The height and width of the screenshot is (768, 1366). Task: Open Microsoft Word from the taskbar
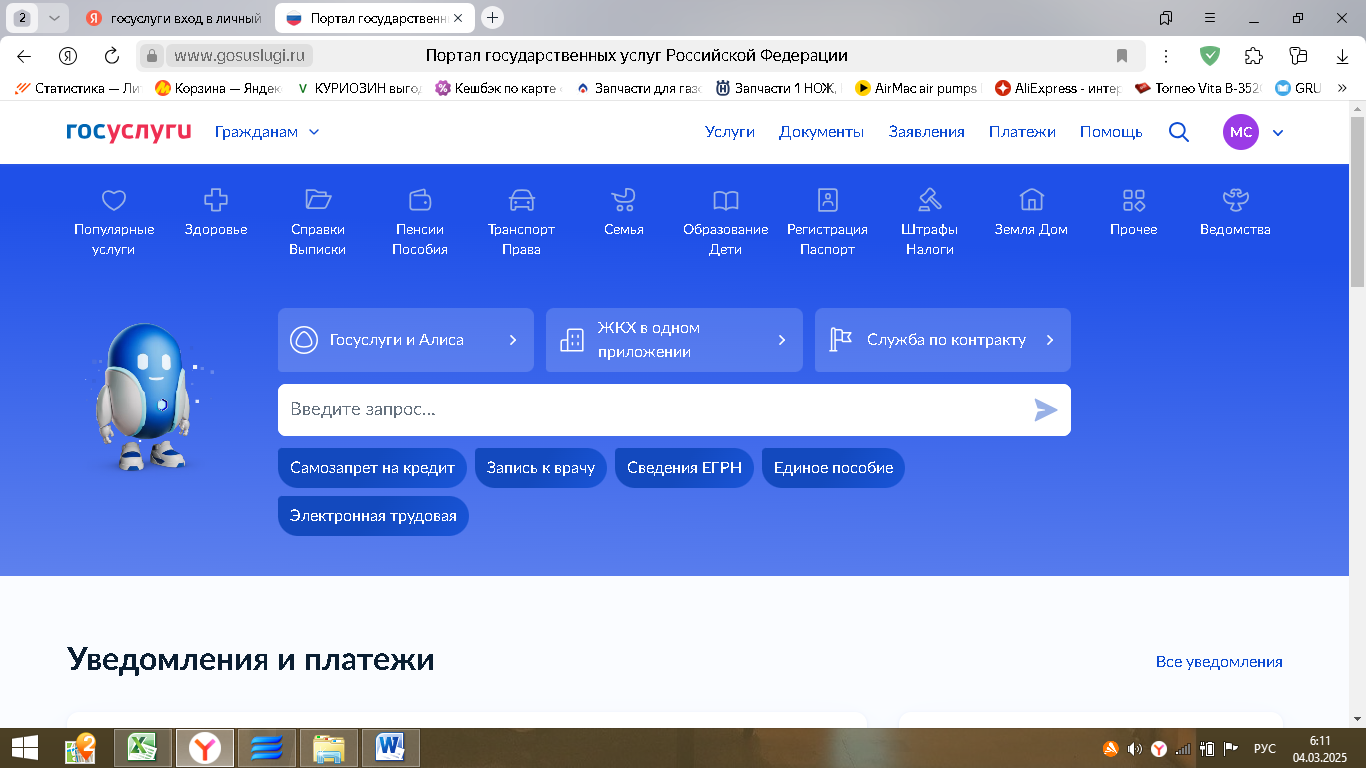[390, 747]
